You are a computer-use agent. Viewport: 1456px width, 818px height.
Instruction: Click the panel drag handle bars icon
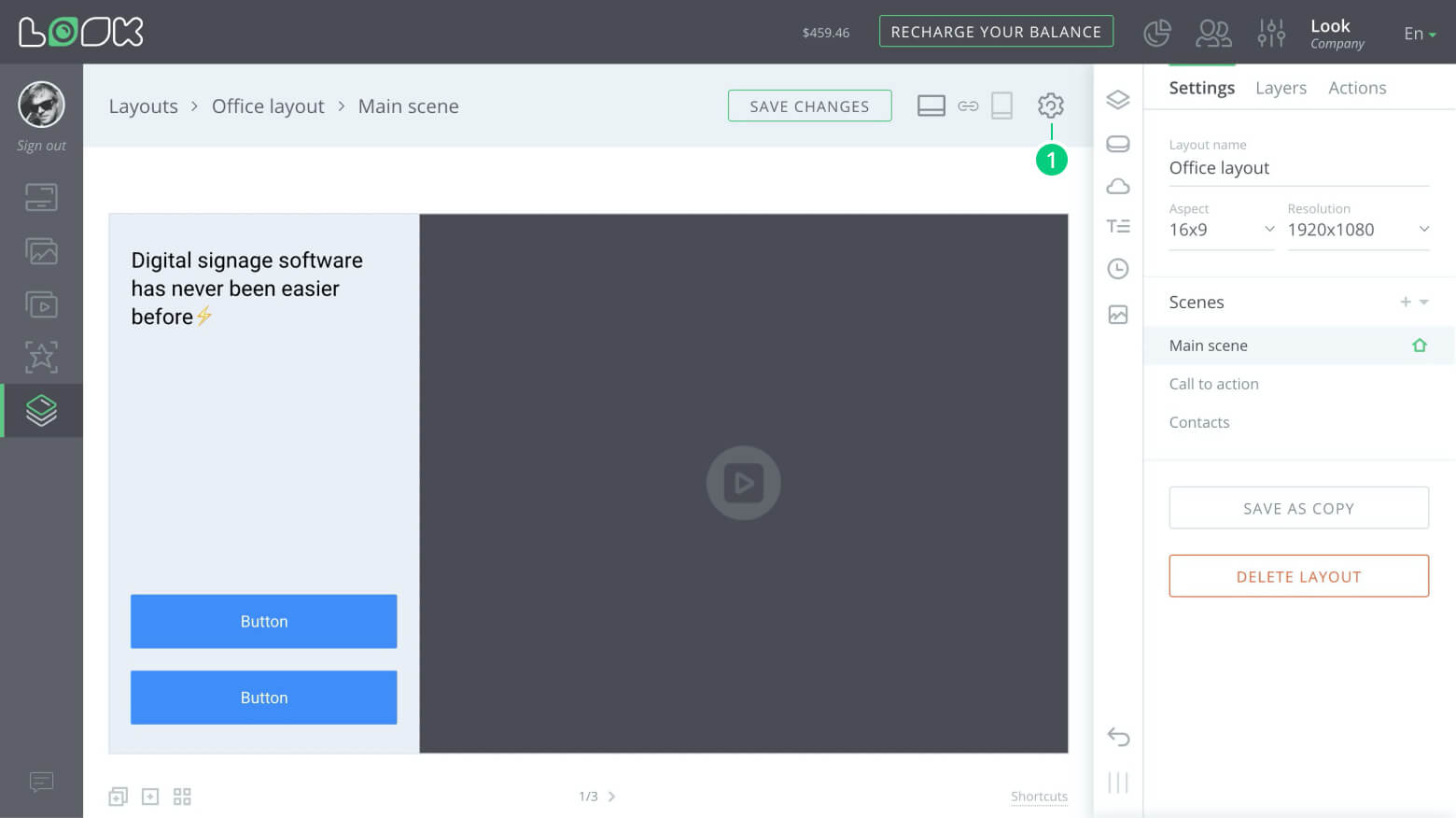click(x=1118, y=783)
